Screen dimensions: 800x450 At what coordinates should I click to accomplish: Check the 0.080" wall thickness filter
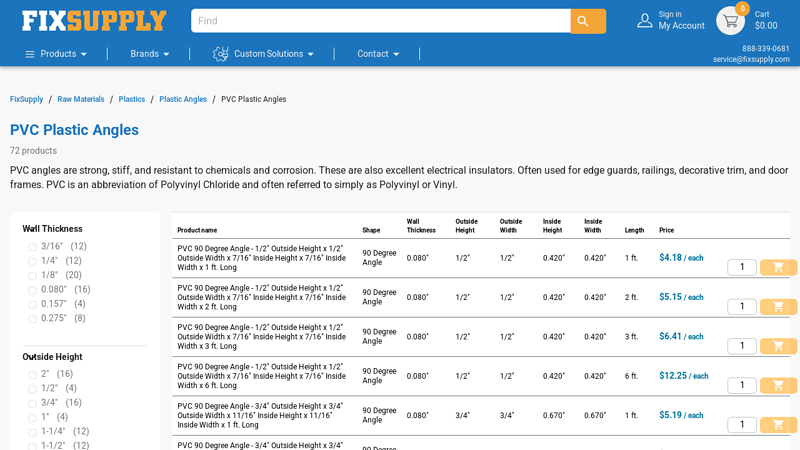[32, 290]
